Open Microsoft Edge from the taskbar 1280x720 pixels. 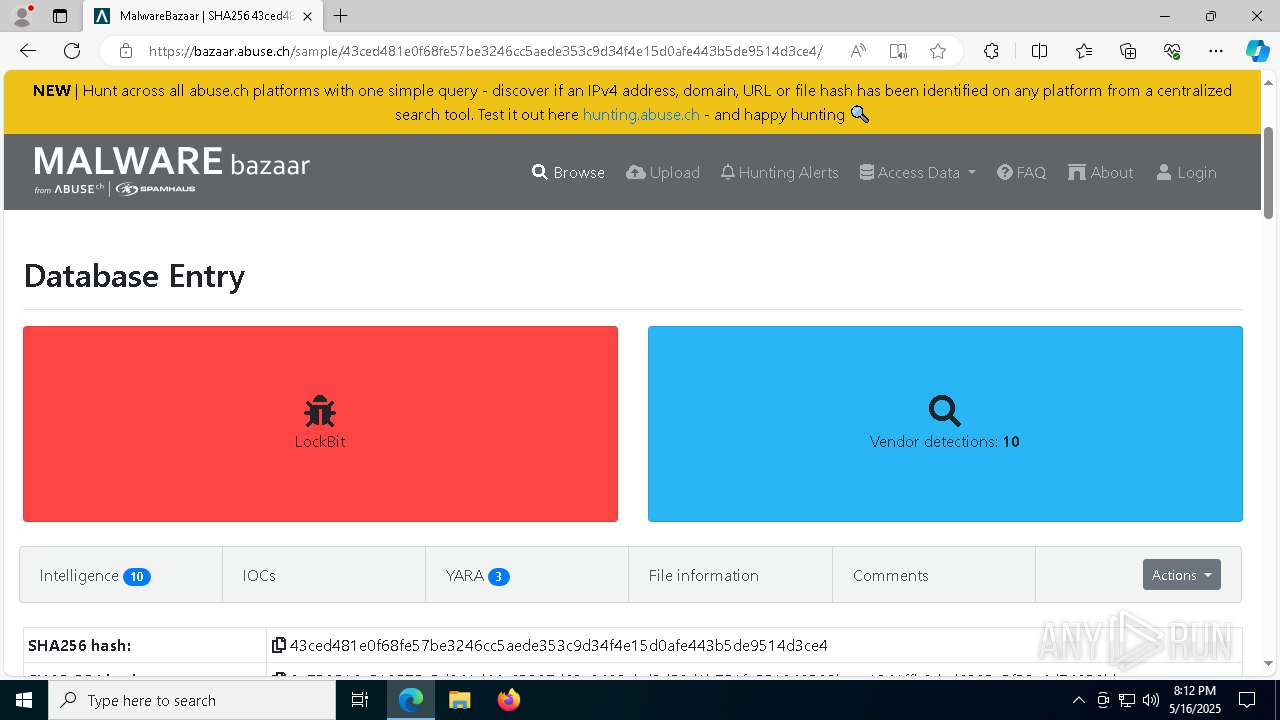click(x=411, y=700)
